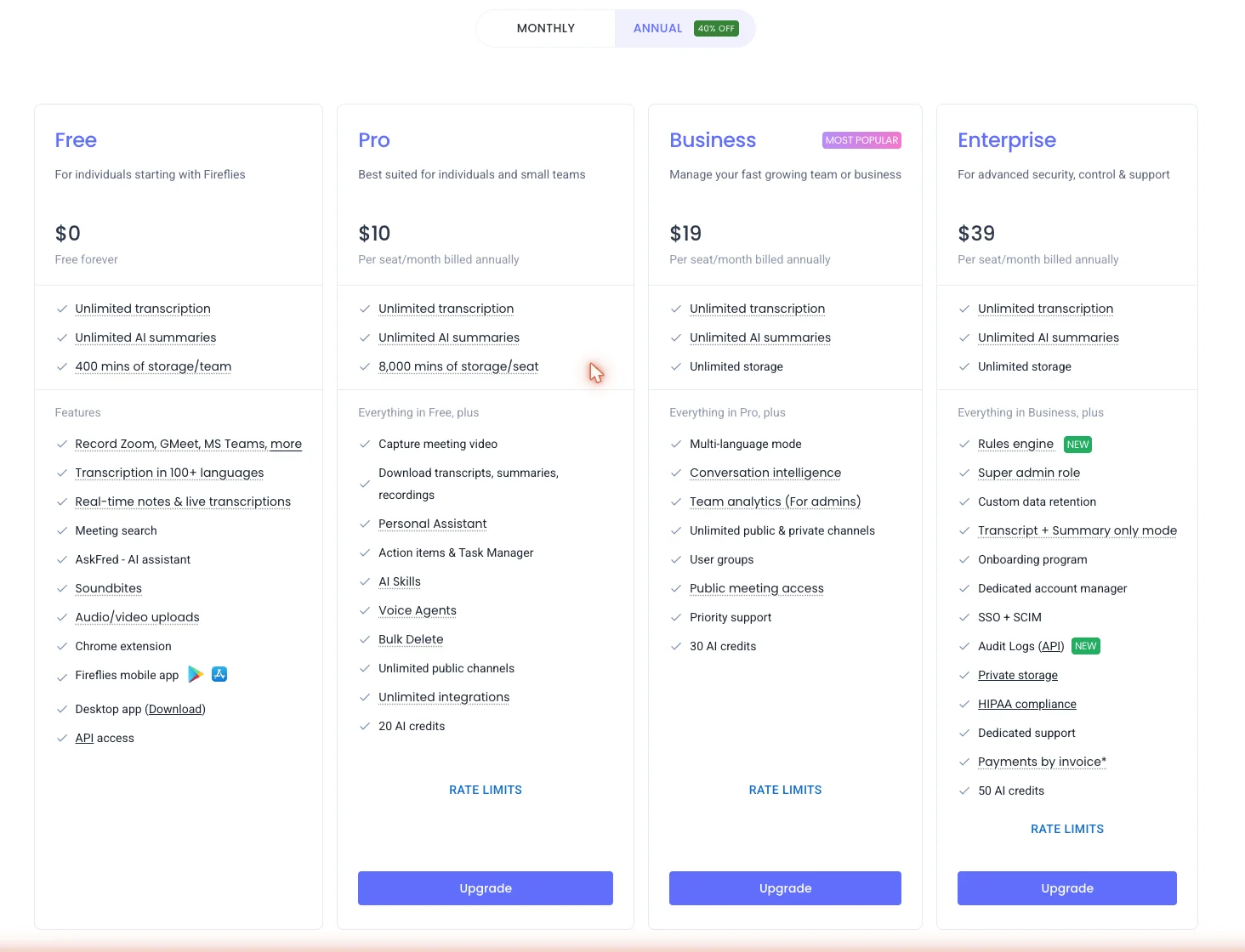
Task: Click Transcription in 100+ languages
Action: coord(169,473)
